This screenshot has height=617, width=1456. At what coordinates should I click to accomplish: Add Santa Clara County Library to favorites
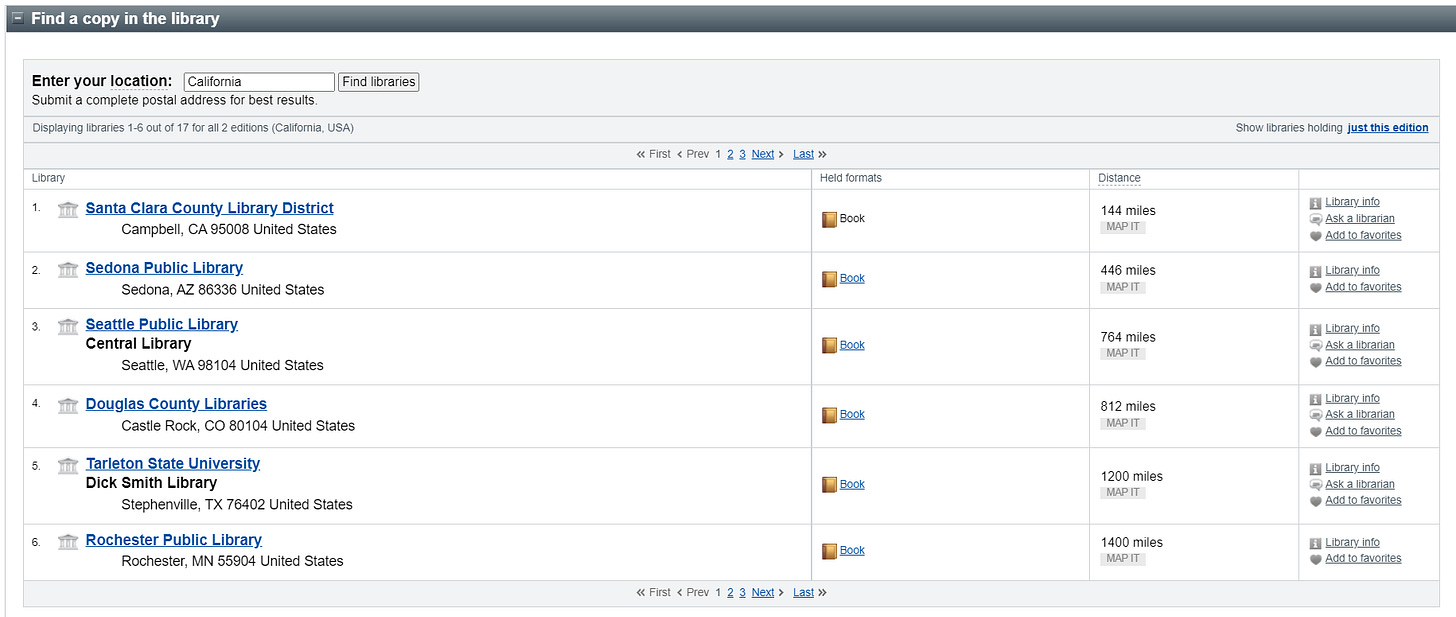pos(1363,235)
